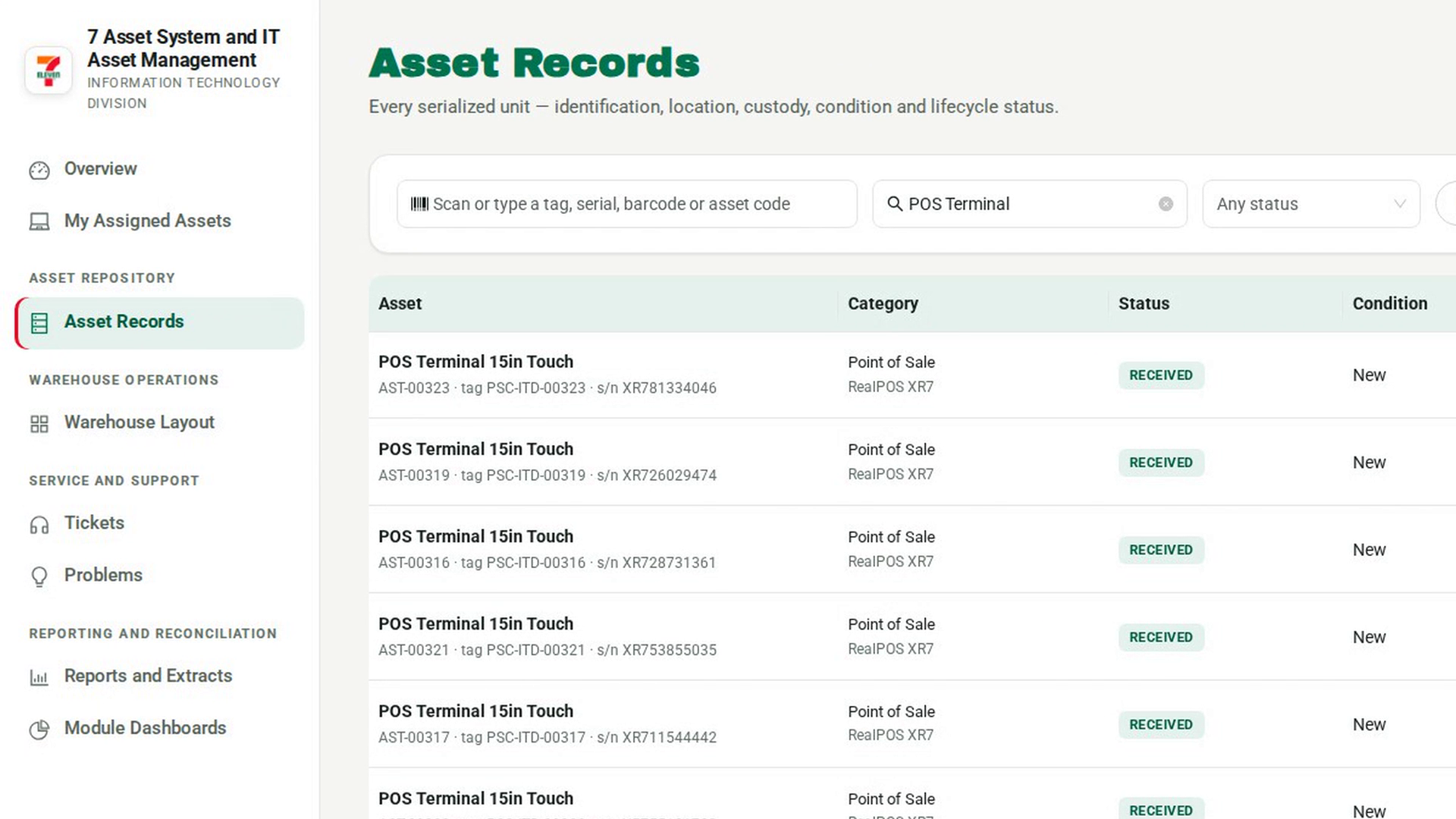Click the app title in sidebar header
This screenshot has width=1456, height=819.
point(184,48)
